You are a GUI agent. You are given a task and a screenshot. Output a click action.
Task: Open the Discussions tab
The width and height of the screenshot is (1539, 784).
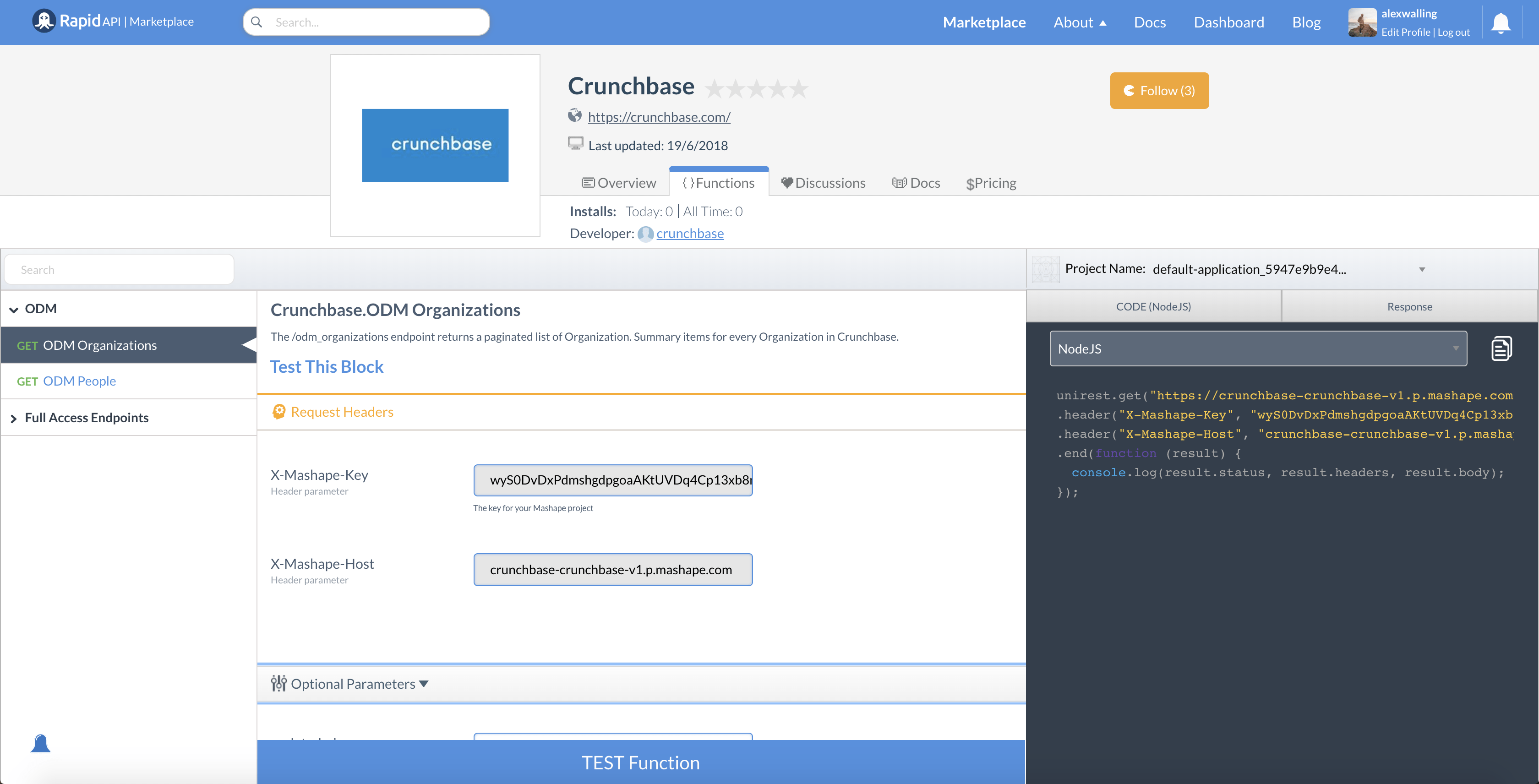[x=823, y=183]
